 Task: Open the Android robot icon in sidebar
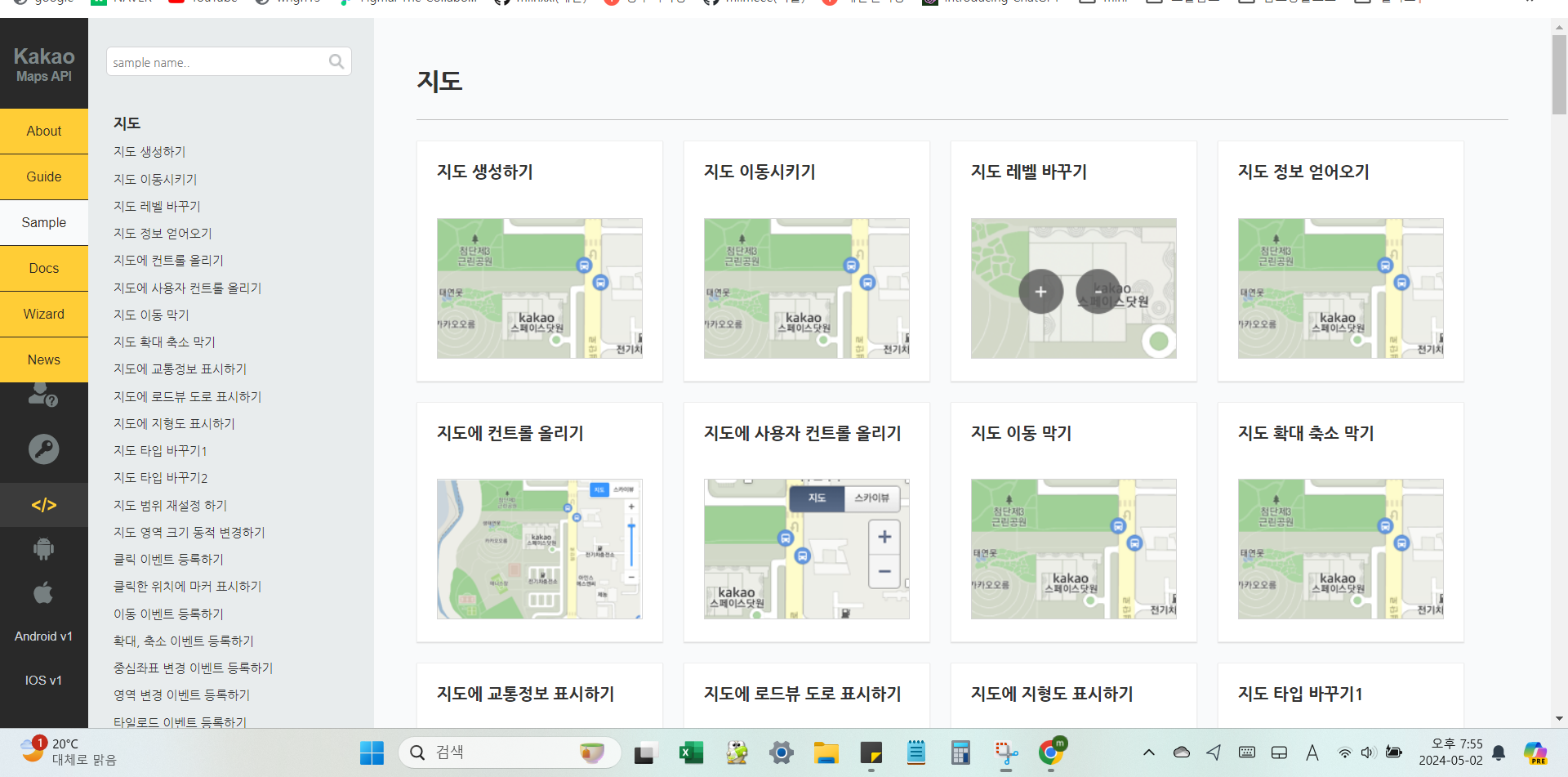point(43,549)
